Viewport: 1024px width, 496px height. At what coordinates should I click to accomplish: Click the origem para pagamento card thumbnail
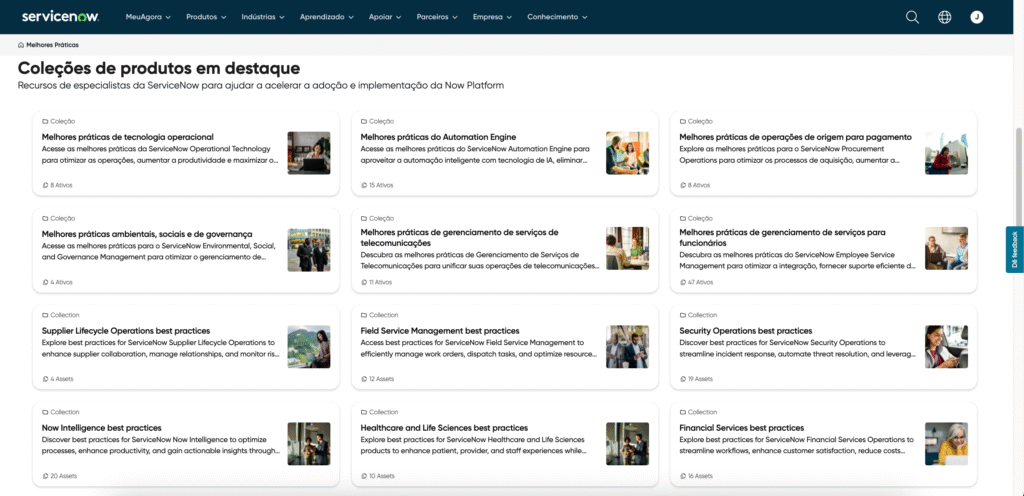click(946, 153)
